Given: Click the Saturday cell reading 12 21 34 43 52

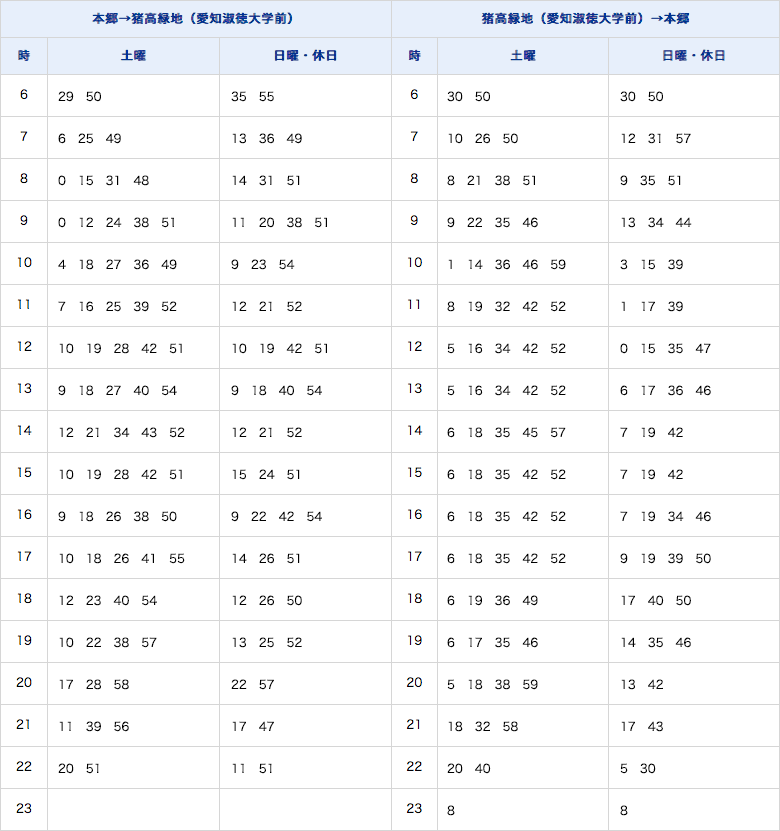Looking at the screenshot, I should (133, 433).
